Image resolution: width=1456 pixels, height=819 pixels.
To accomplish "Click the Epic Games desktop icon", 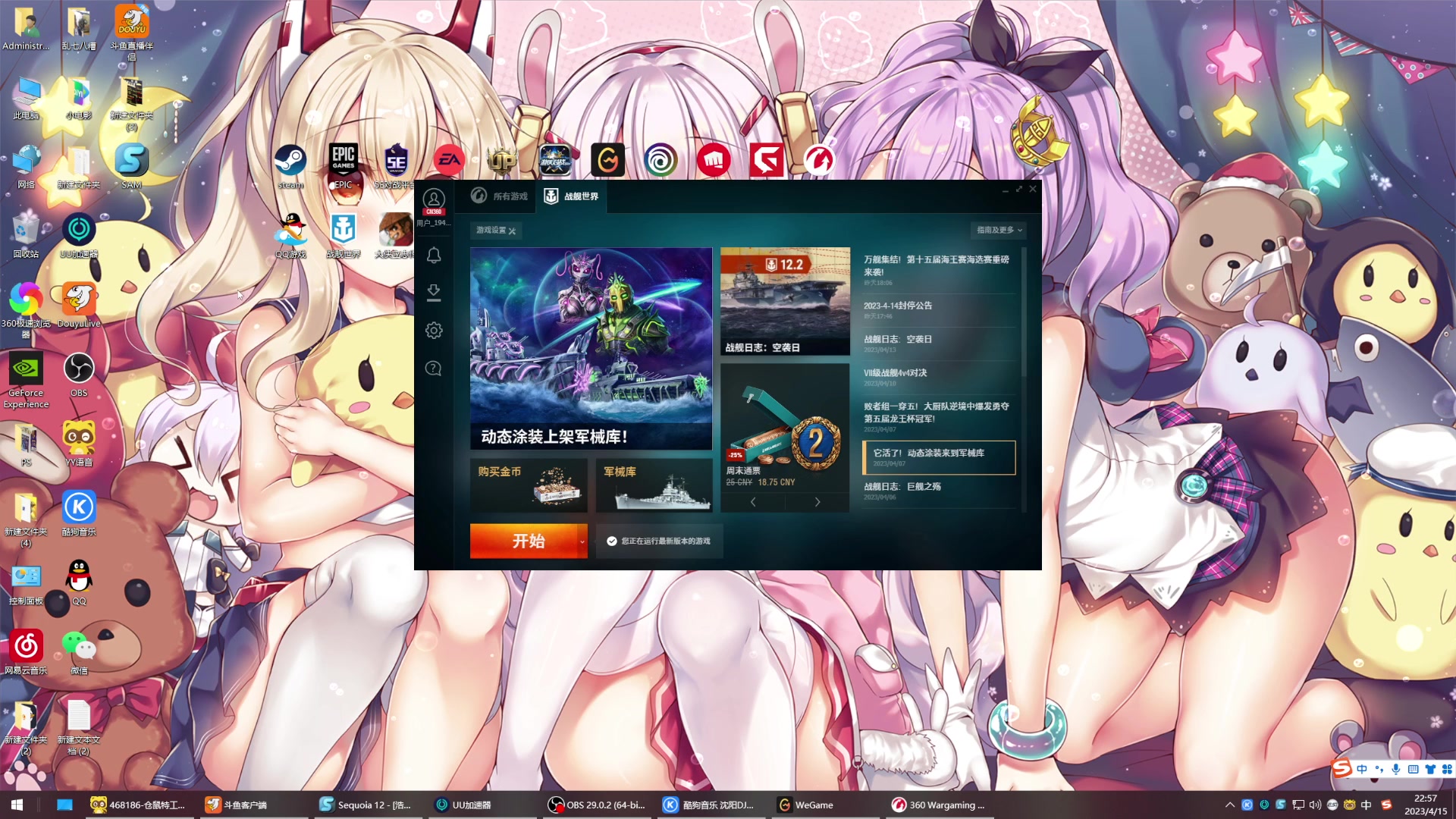I will coord(344,161).
